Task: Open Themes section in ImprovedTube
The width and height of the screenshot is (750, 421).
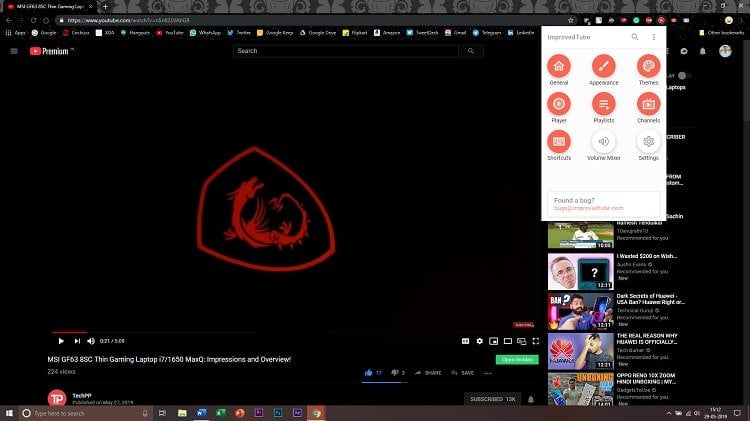Action: (649, 66)
